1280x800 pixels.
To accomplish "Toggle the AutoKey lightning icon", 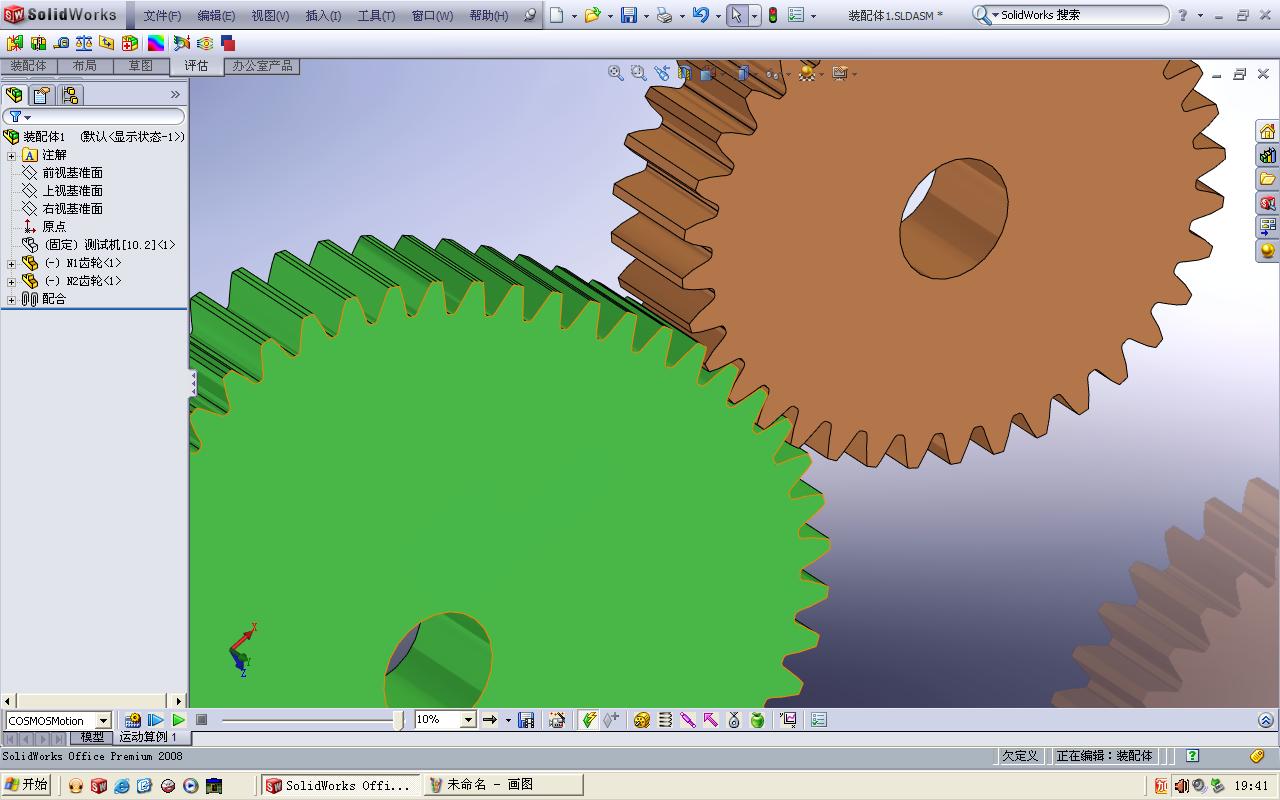I will tap(589, 720).
